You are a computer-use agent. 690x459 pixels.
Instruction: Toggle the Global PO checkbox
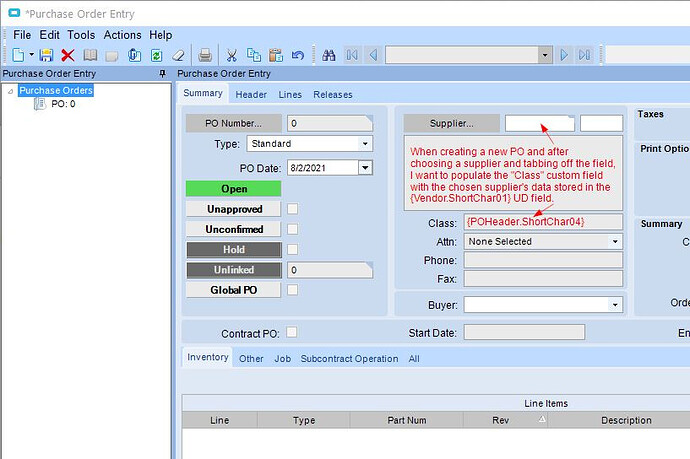292,290
